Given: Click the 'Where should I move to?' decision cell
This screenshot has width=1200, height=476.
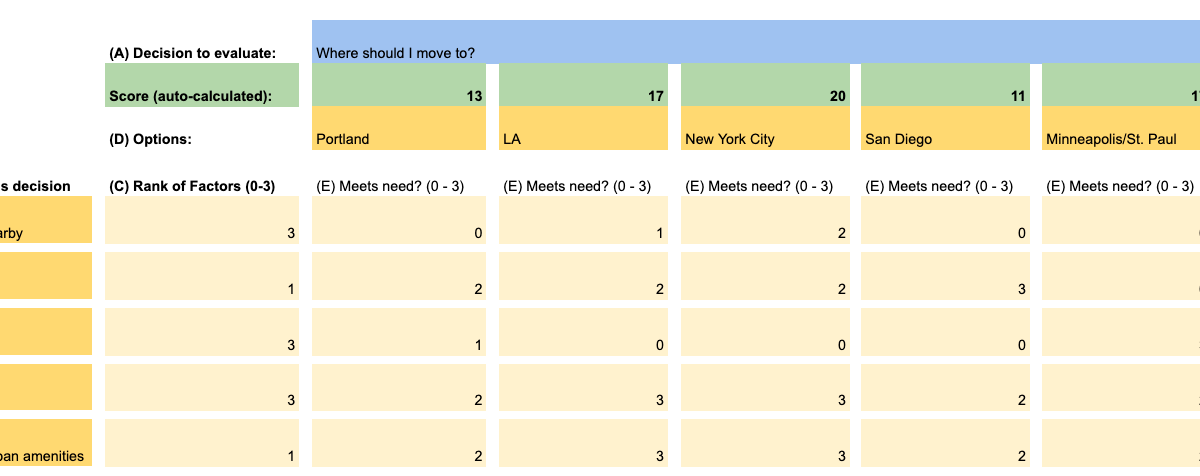Looking at the screenshot, I should click(x=756, y=41).
